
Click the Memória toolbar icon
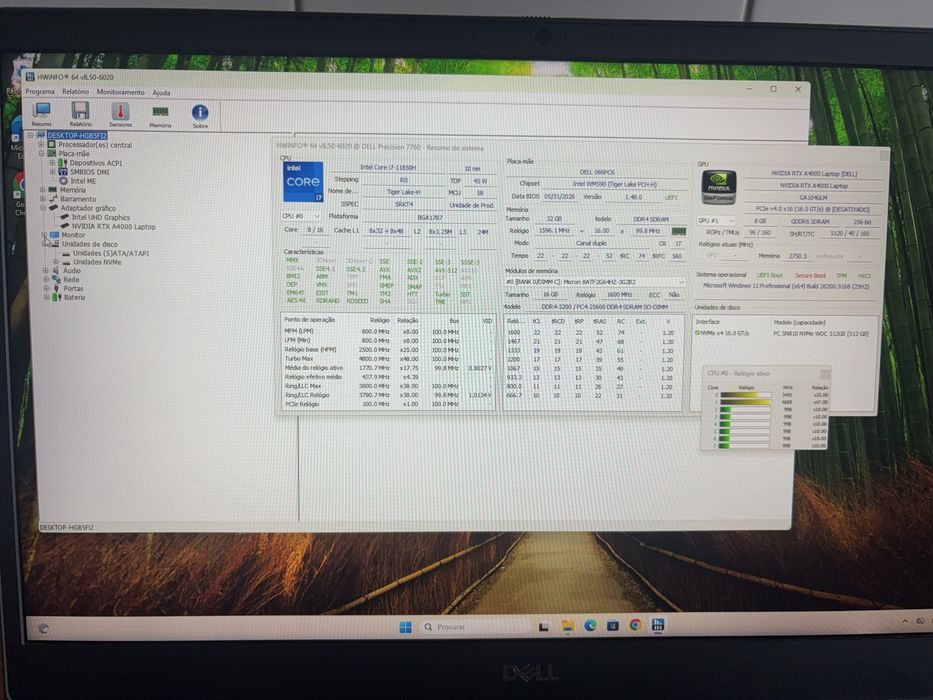point(160,114)
